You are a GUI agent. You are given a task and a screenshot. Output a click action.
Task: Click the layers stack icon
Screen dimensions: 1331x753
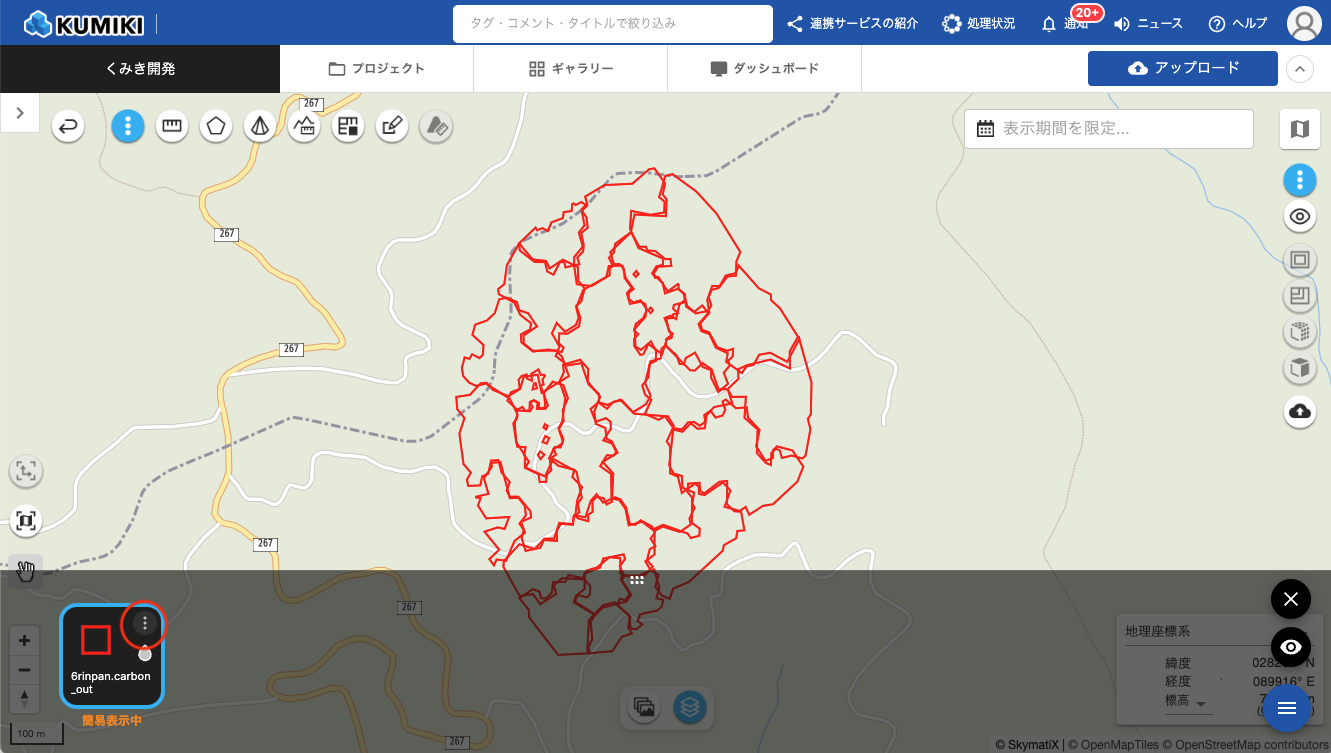(x=689, y=707)
